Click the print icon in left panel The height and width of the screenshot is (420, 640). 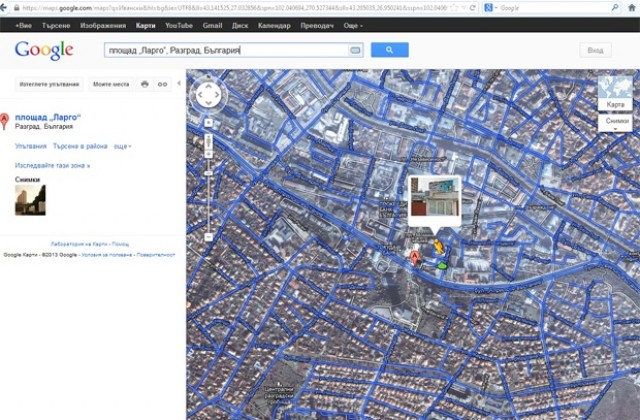145,84
